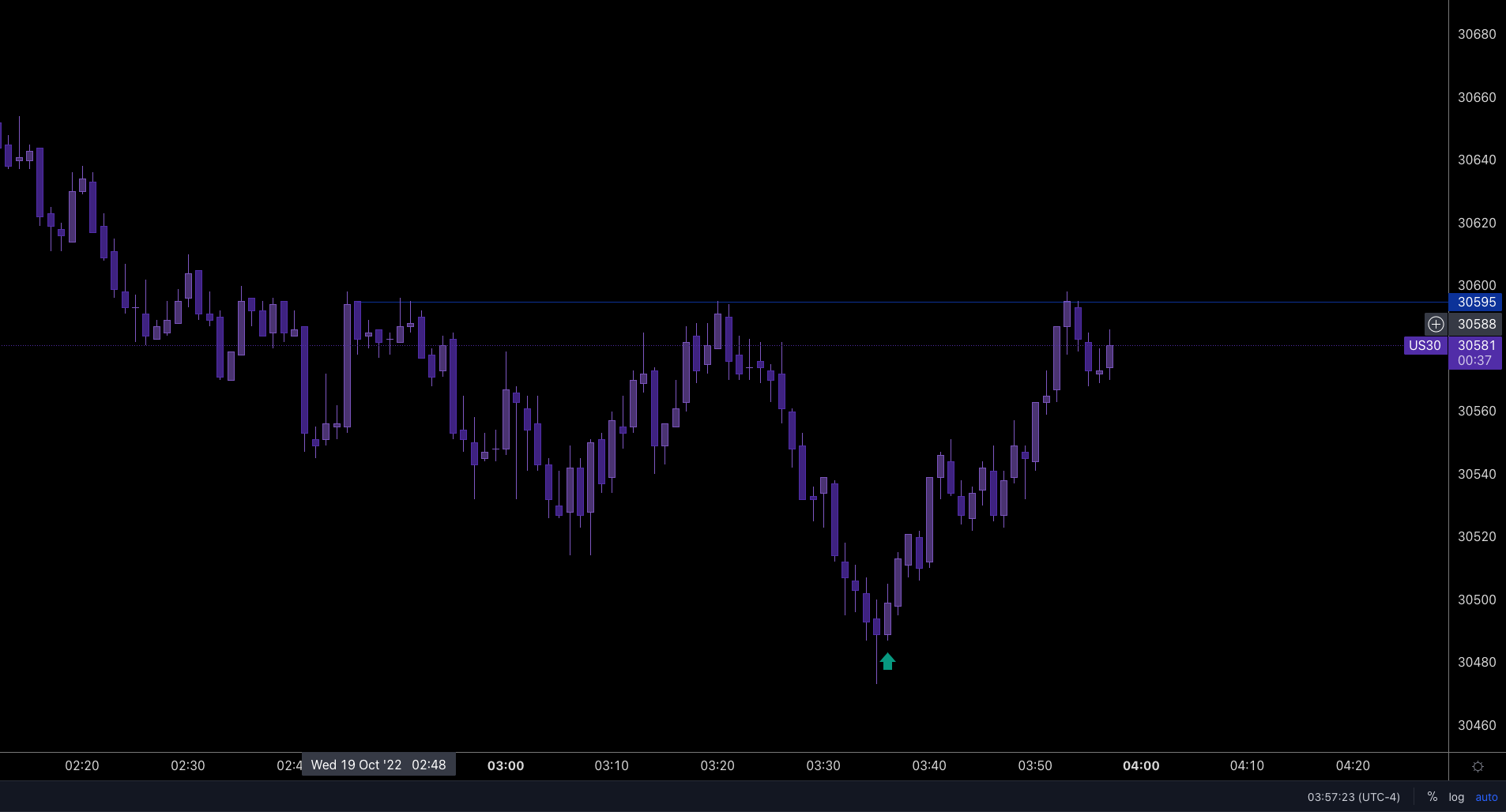Select the bold 04:00 time label
The image size is (1506, 812).
coord(1141,765)
